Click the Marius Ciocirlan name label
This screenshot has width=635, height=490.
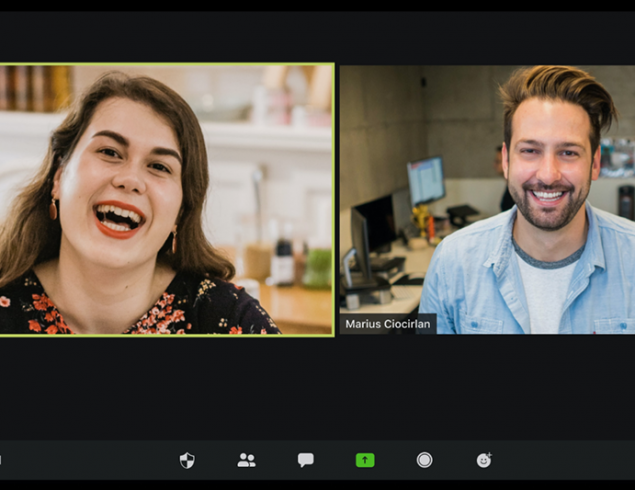point(388,324)
